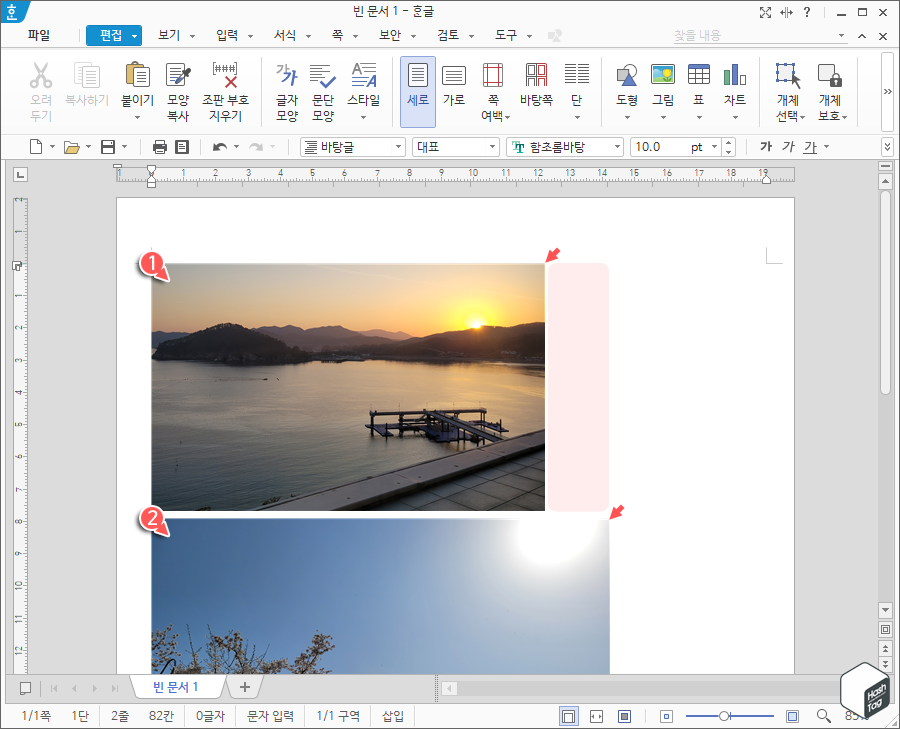
Task: Click the Undo arrow
Action: pos(220,147)
